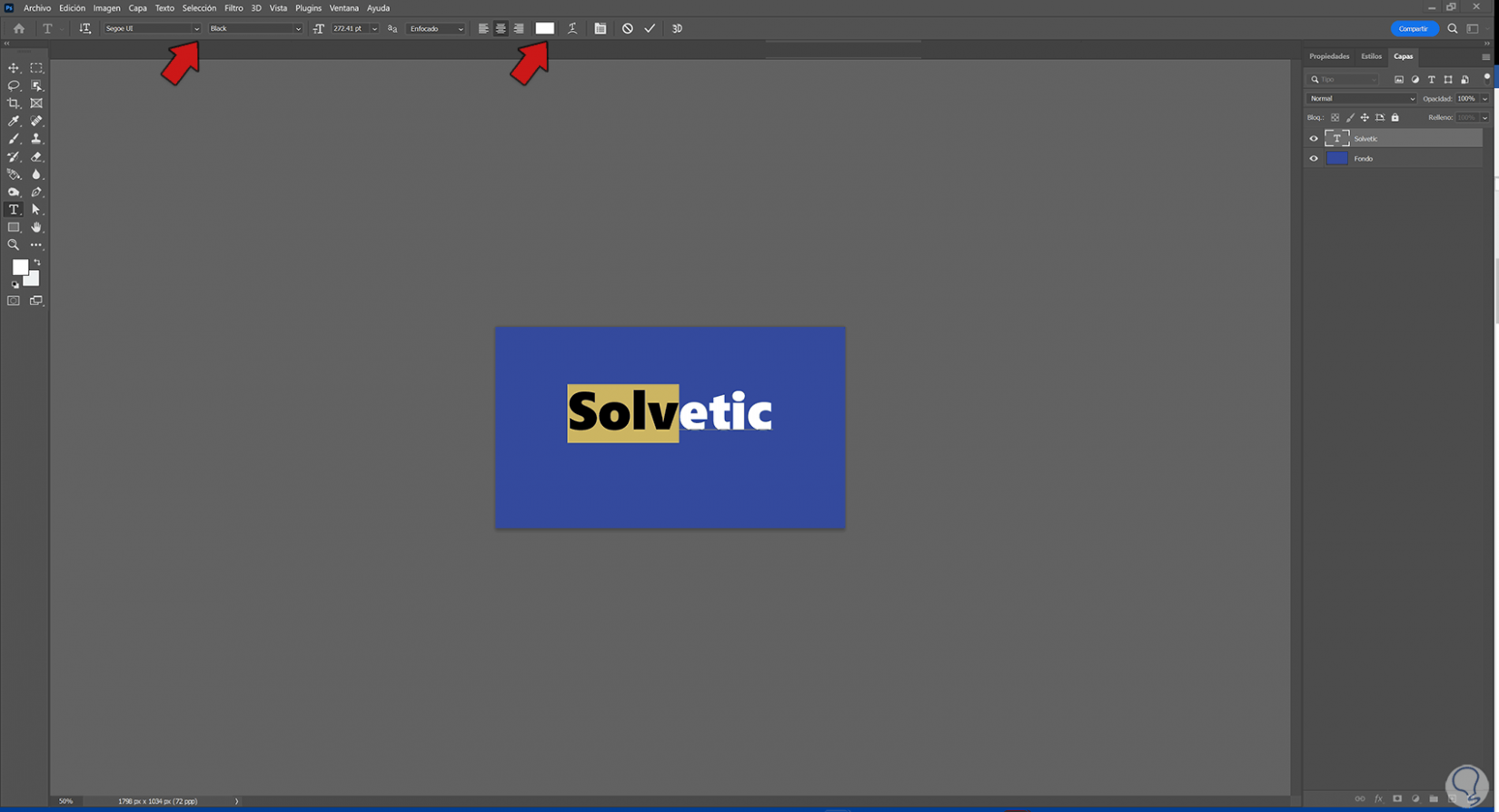The width and height of the screenshot is (1499, 812).
Task: Select the Zoom tool
Action: 14,245
